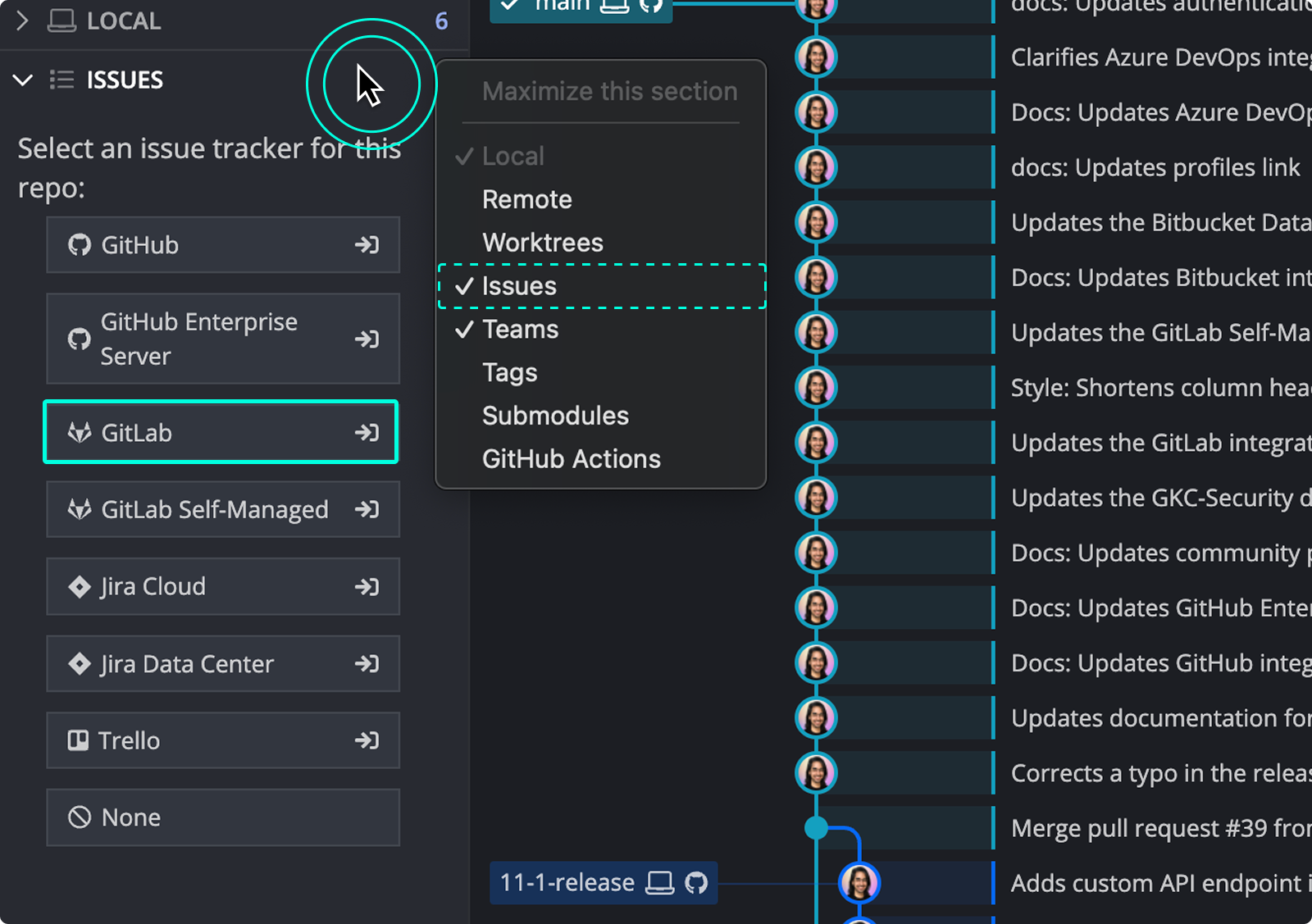Click the sign-in arrow on the GitHub row
The width and height of the screenshot is (1312, 924).
(x=367, y=244)
